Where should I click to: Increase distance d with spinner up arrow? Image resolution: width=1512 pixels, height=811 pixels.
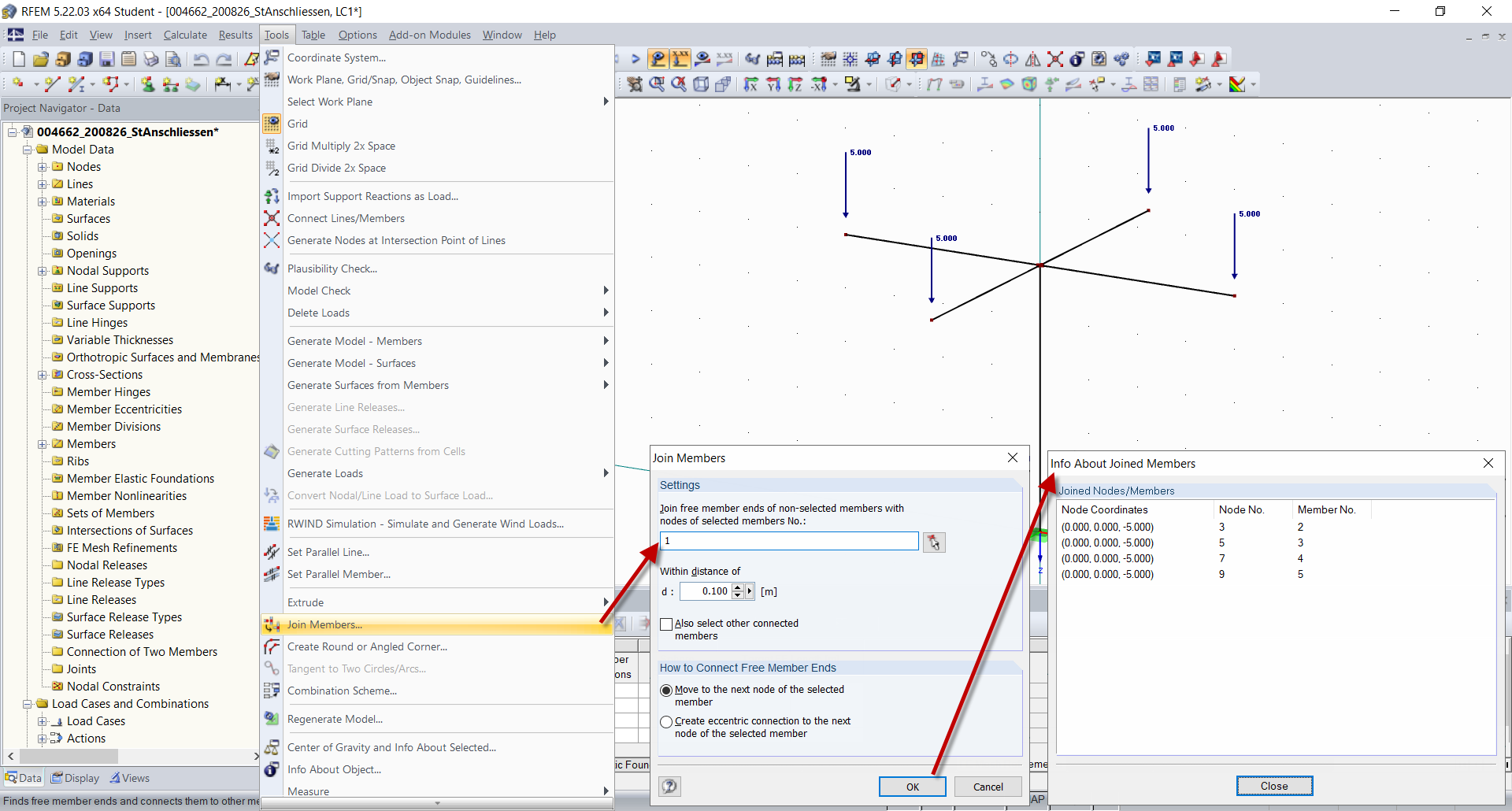(x=737, y=587)
